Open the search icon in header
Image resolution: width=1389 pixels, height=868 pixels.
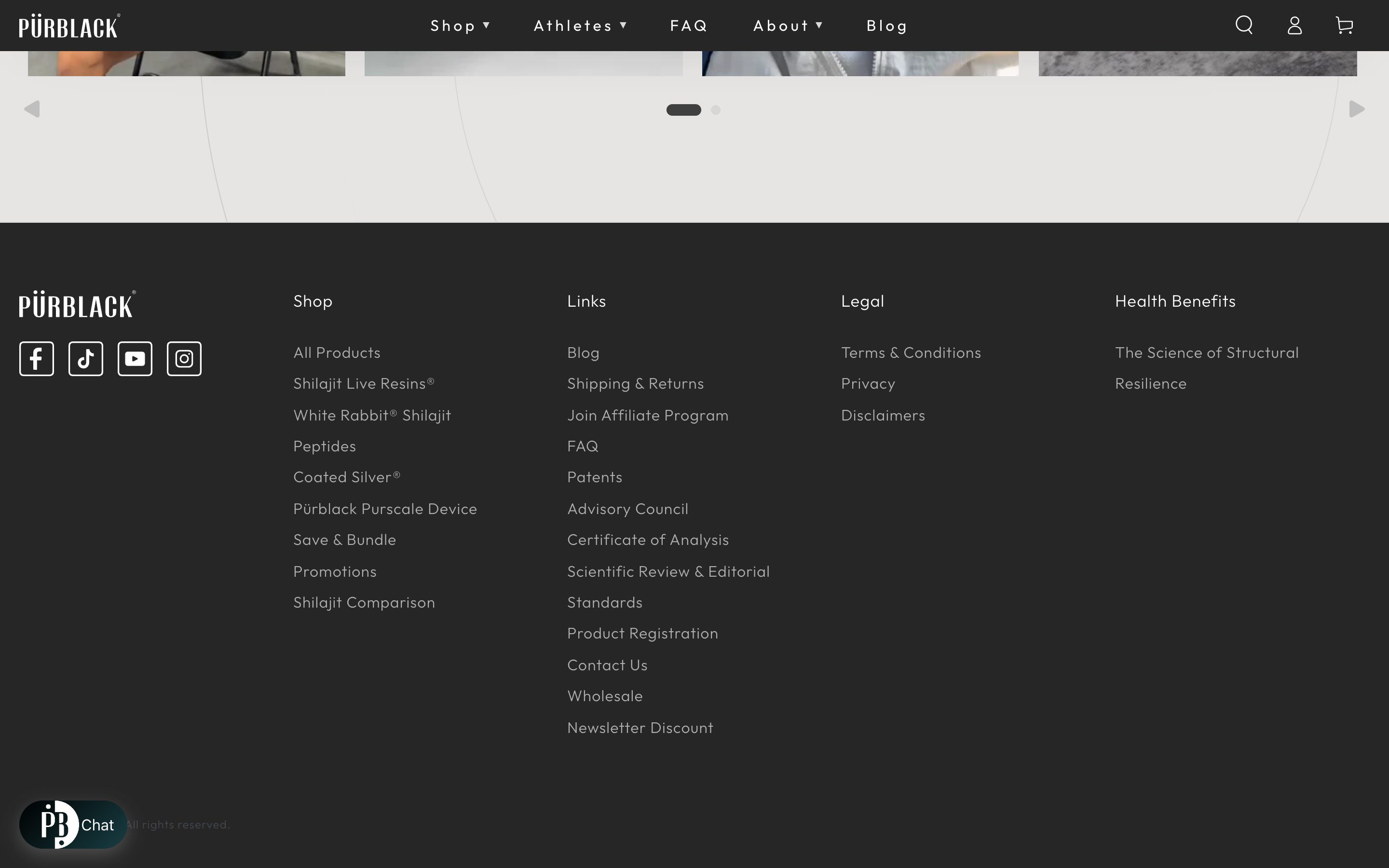tap(1244, 25)
